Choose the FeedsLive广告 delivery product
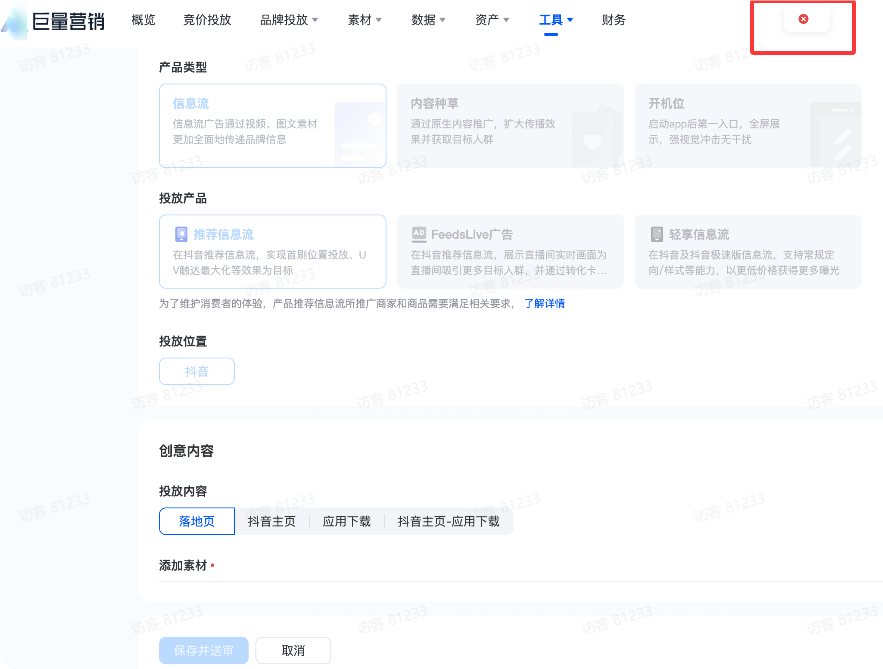Image resolution: width=883 pixels, height=669 pixels. click(510, 251)
